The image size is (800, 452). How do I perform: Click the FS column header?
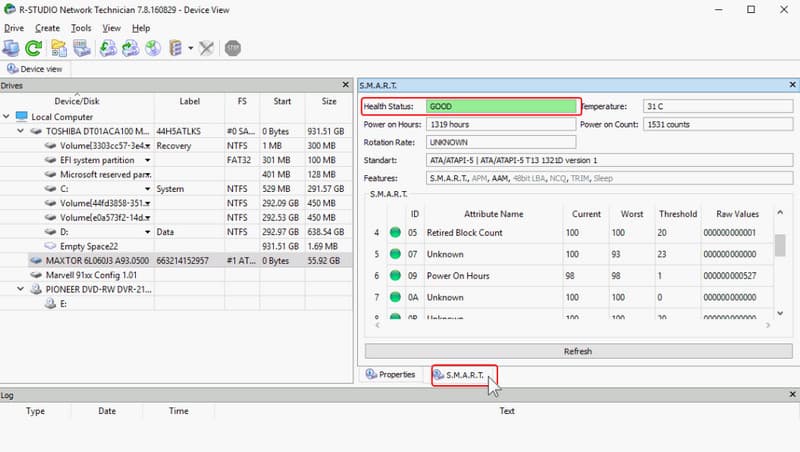(242, 101)
